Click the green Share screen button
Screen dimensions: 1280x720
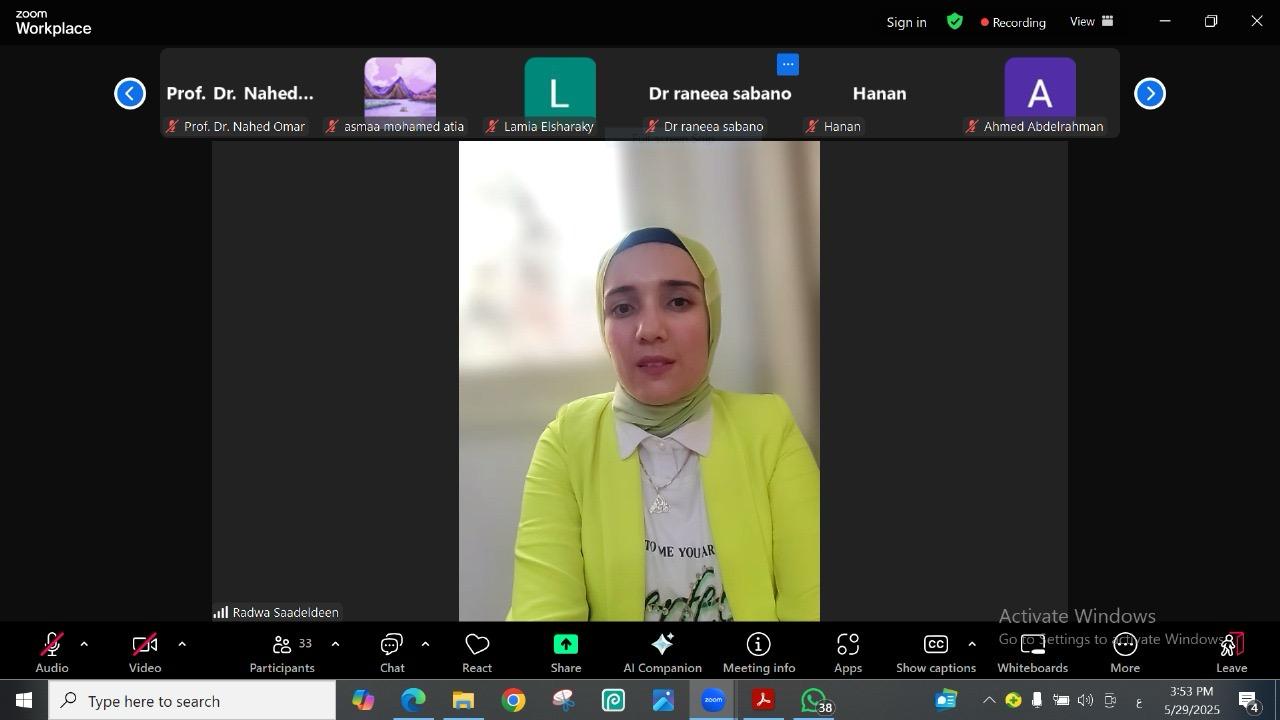click(565, 652)
